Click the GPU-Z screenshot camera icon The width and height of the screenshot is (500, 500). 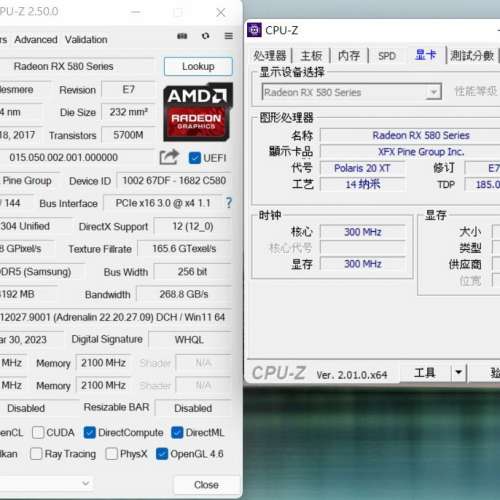(182, 36)
